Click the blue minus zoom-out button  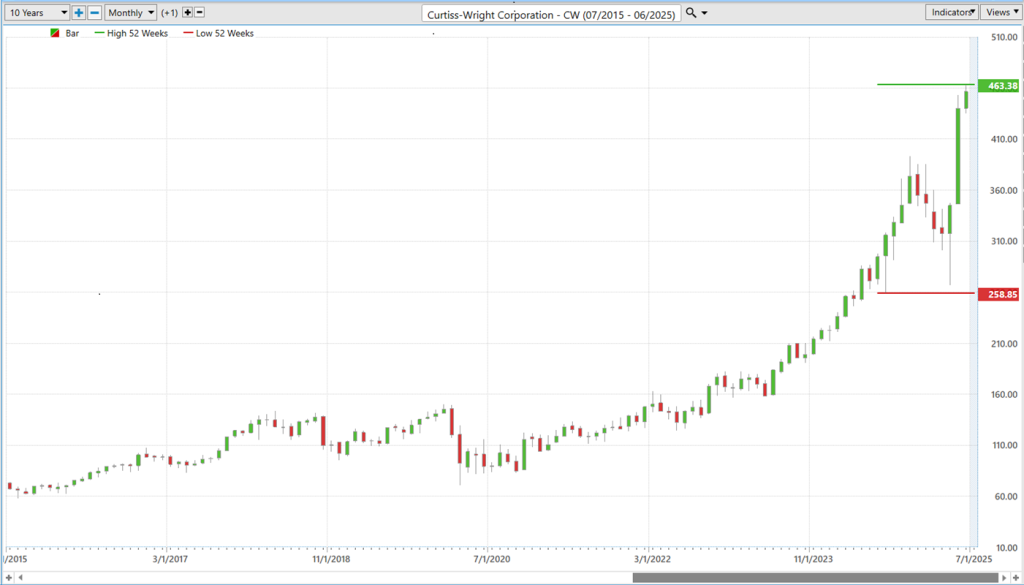coord(95,12)
